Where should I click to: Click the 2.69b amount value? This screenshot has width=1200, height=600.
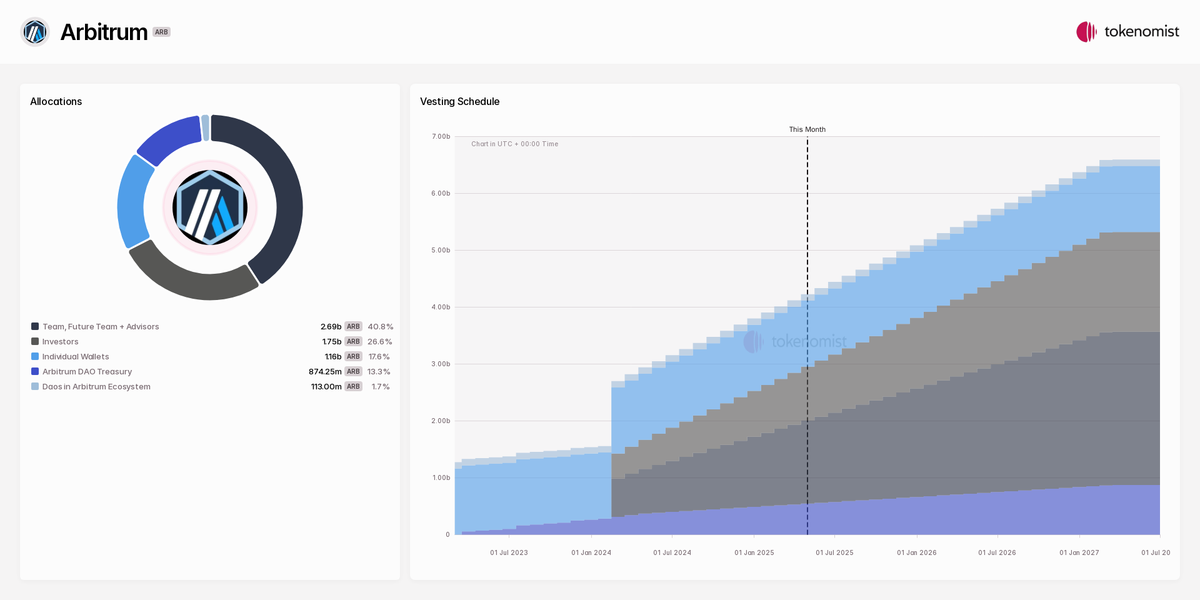[331, 327]
